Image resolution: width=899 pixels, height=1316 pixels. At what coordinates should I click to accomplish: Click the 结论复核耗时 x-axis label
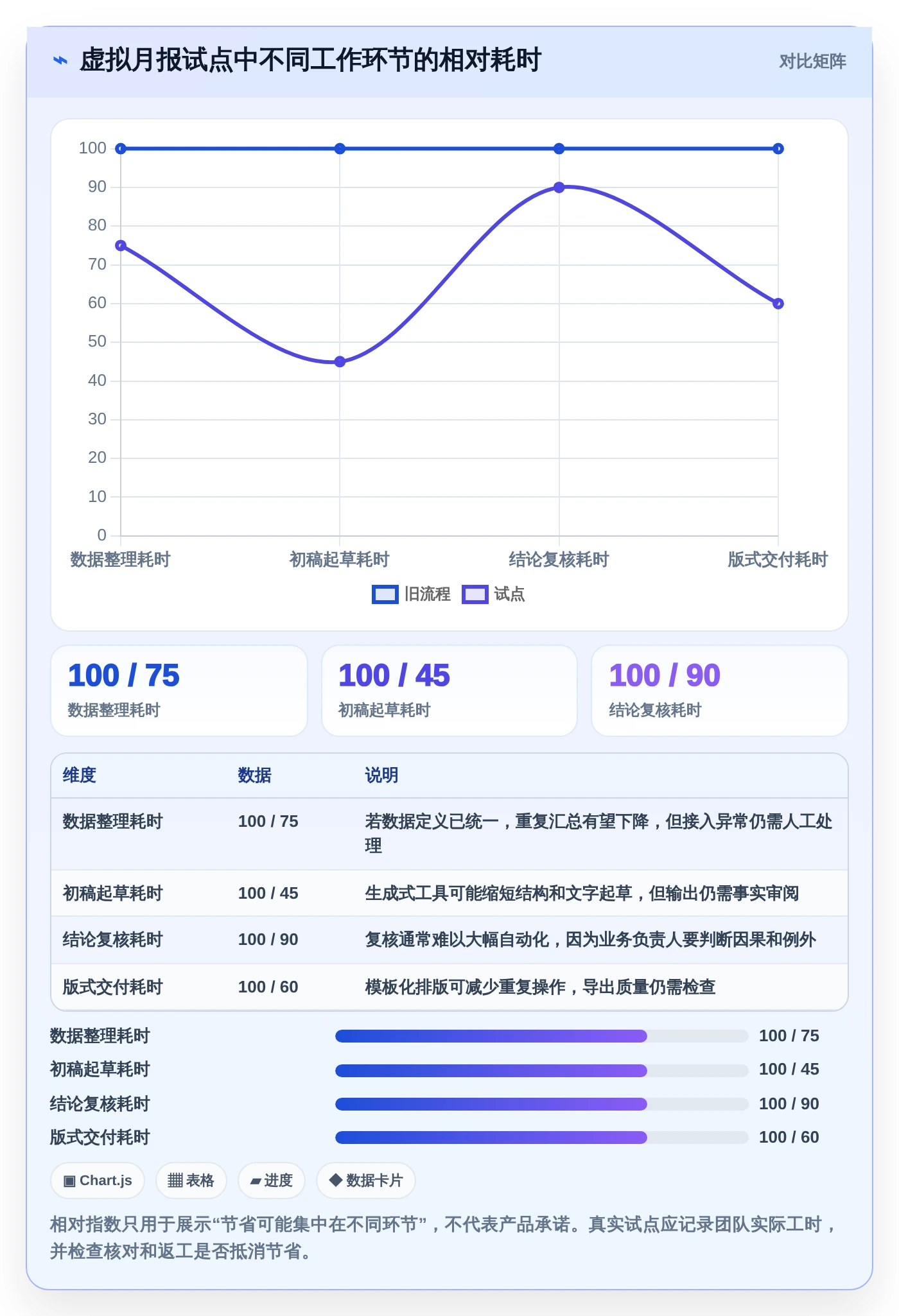pyautogui.click(x=559, y=560)
